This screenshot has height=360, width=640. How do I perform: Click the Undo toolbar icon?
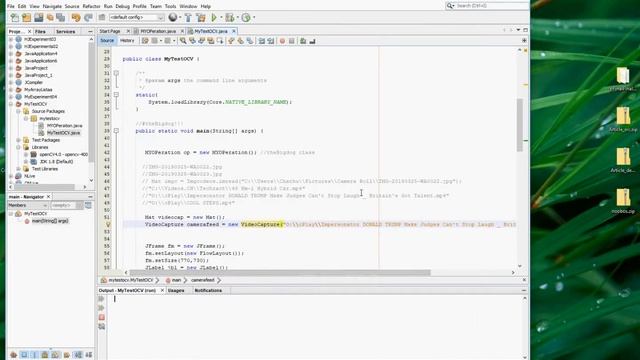(x=76, y=18)
